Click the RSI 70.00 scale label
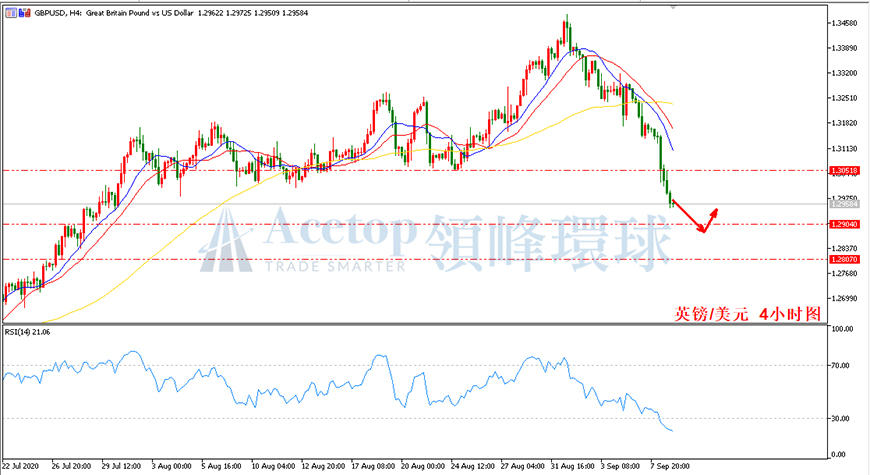 pos(841,366)
